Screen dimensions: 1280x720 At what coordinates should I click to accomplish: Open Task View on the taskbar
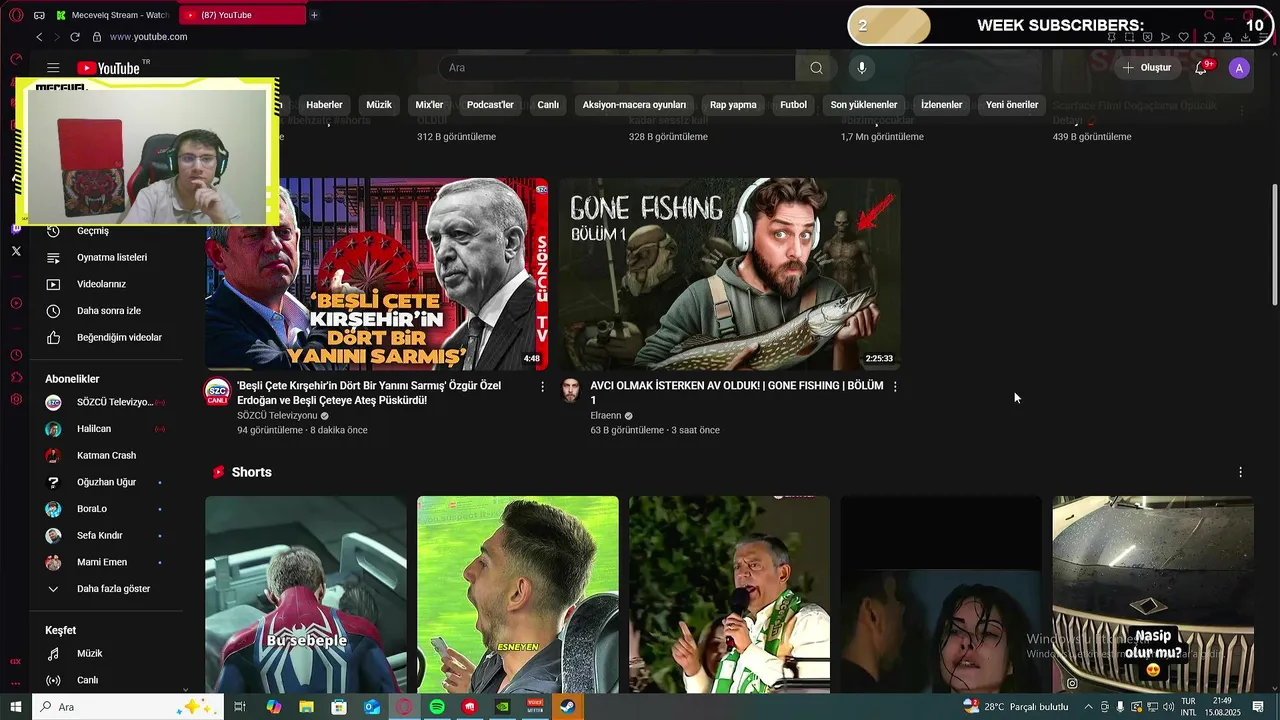(x=240, y=707)
